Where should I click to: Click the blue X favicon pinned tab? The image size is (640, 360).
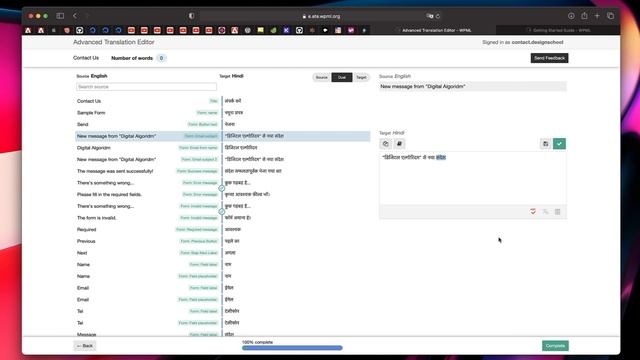pyautogui.click(x=286, y=30)
